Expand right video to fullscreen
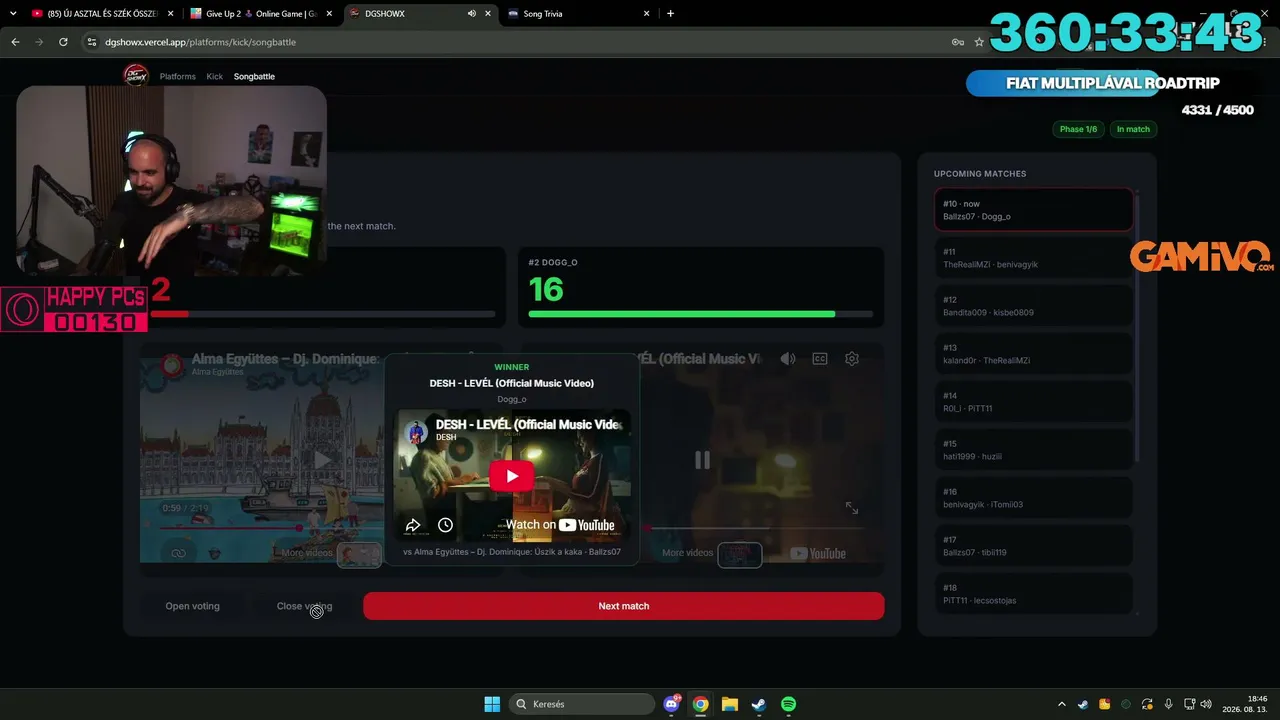Viewport: 1280px width, 720px height. click(x=851, y=508)
